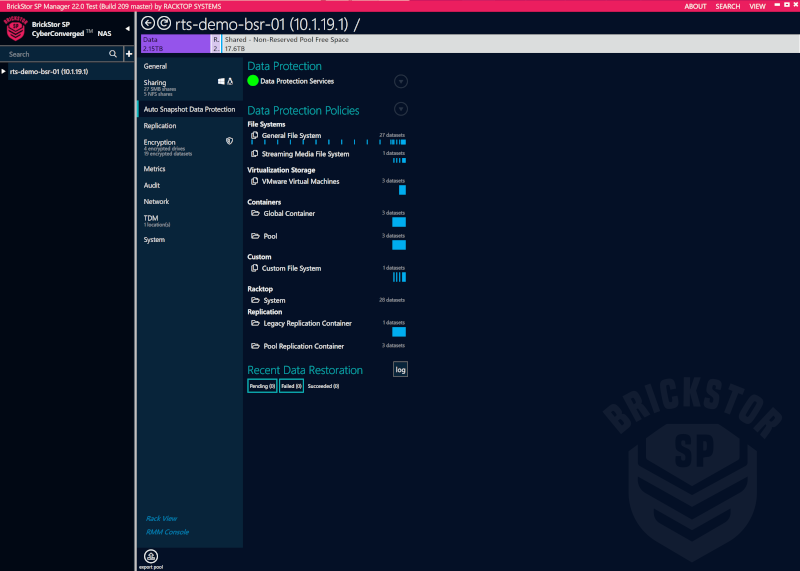The image size is (800, 571).
Task: Open the Replication section
Action: (160, 126)
